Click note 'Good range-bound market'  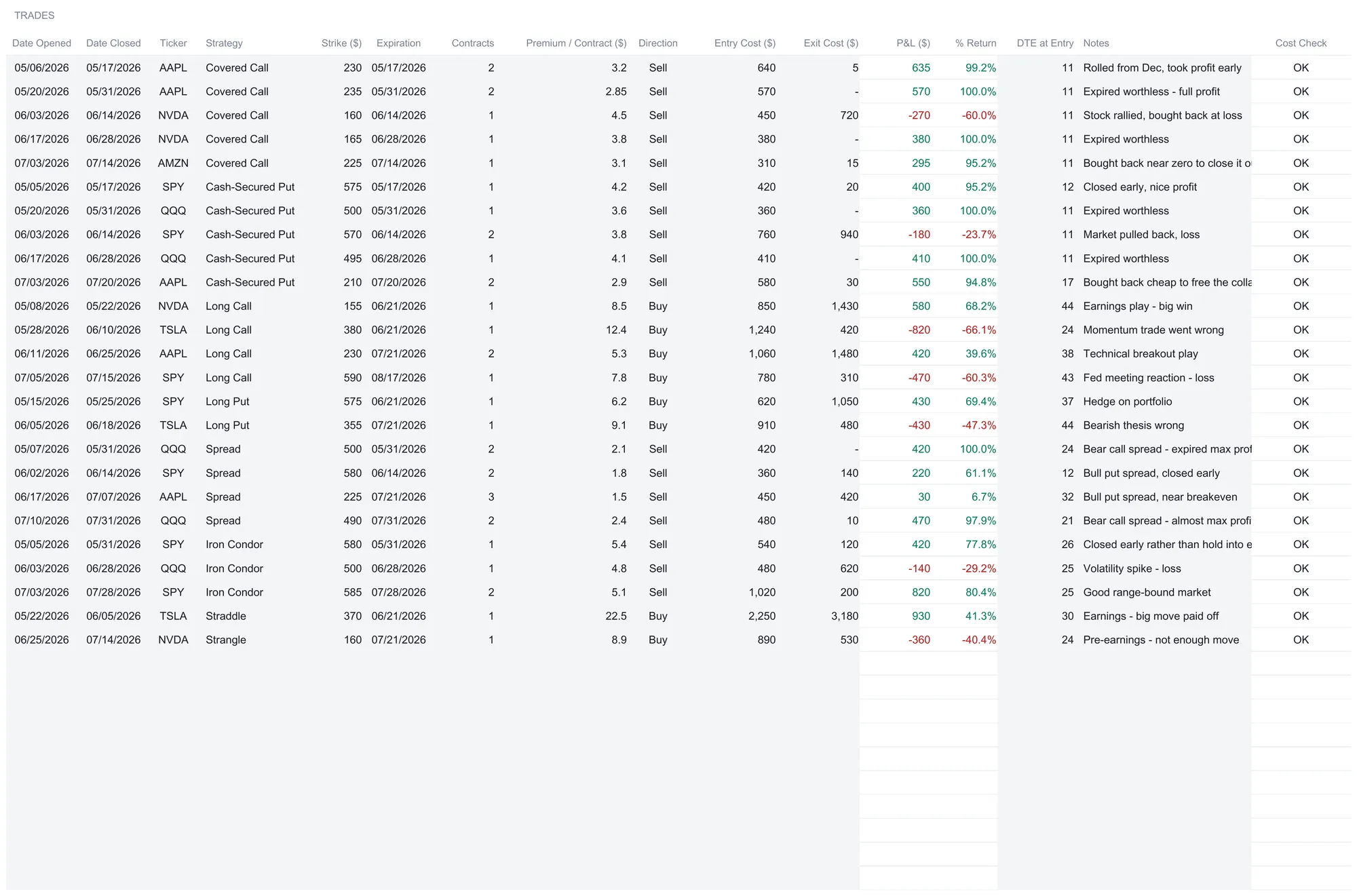(x=1147, y=592)
